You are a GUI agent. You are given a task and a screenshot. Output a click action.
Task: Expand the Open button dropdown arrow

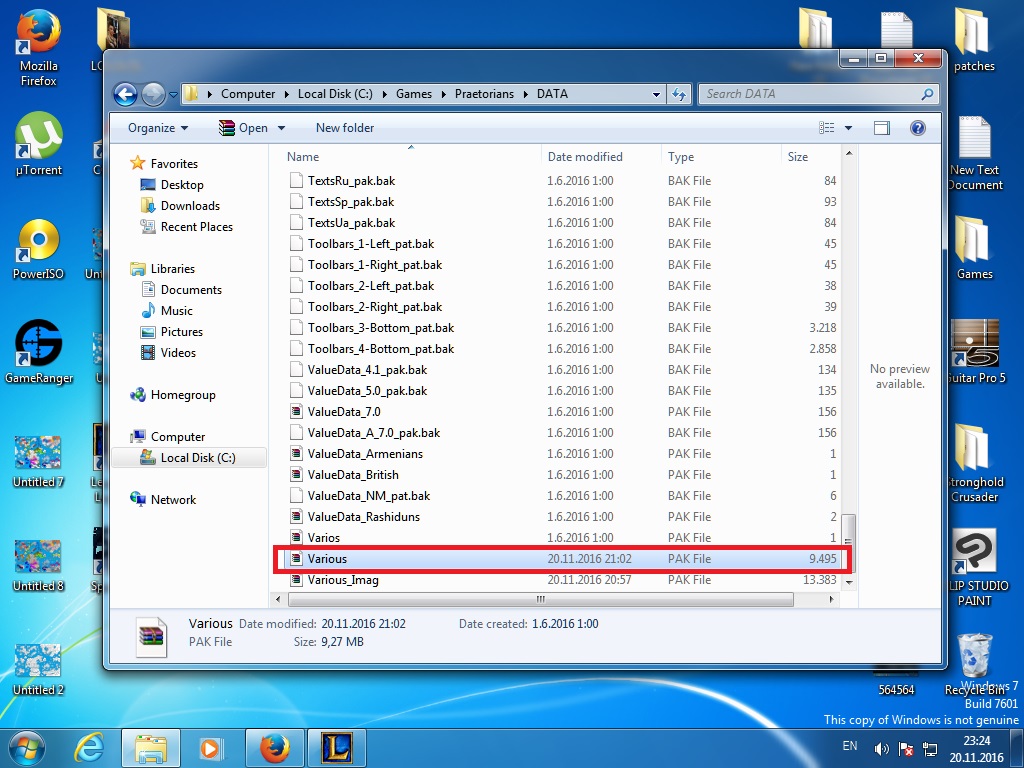(281, 128)
